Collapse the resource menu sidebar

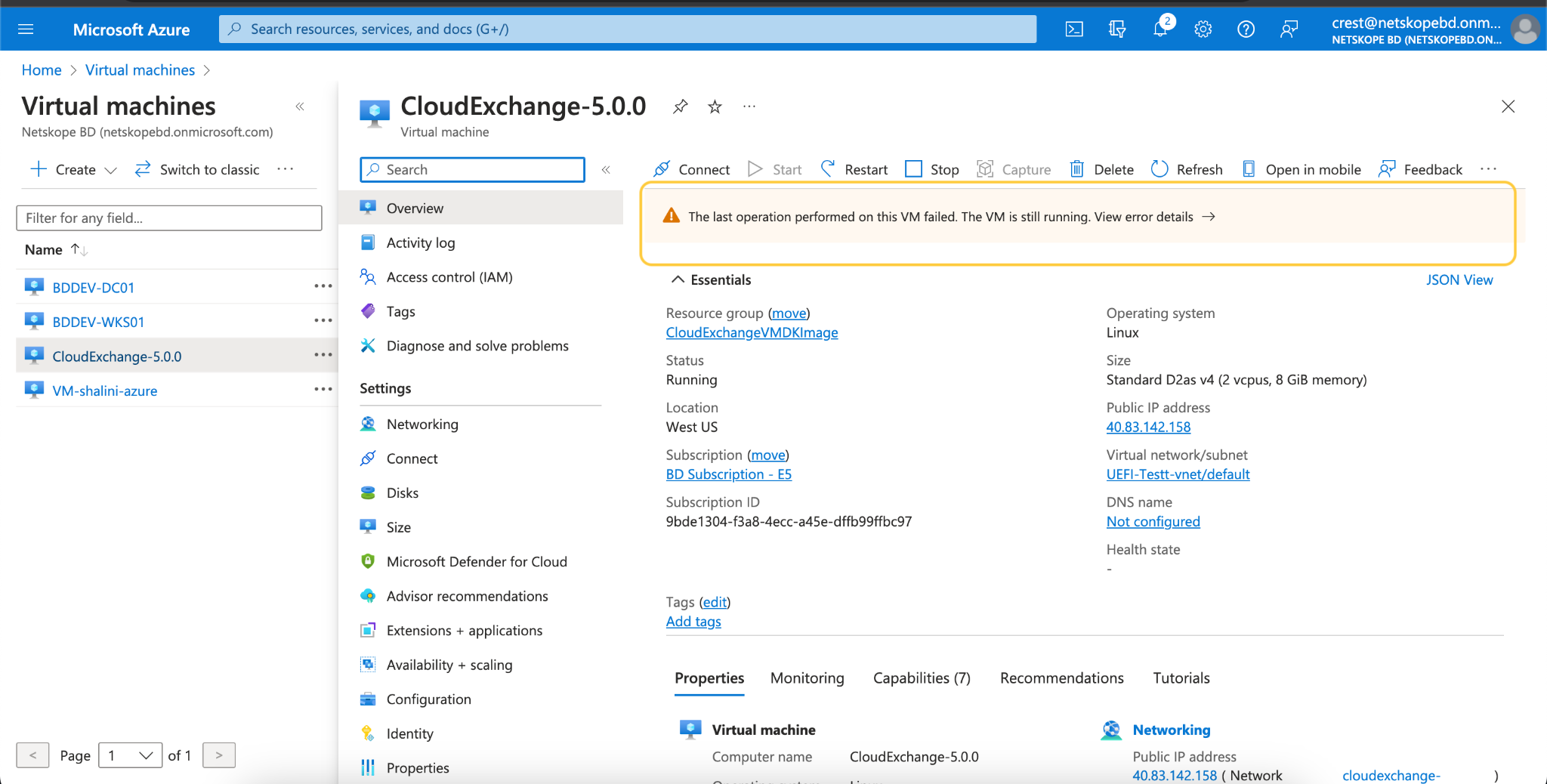point(606,170)
